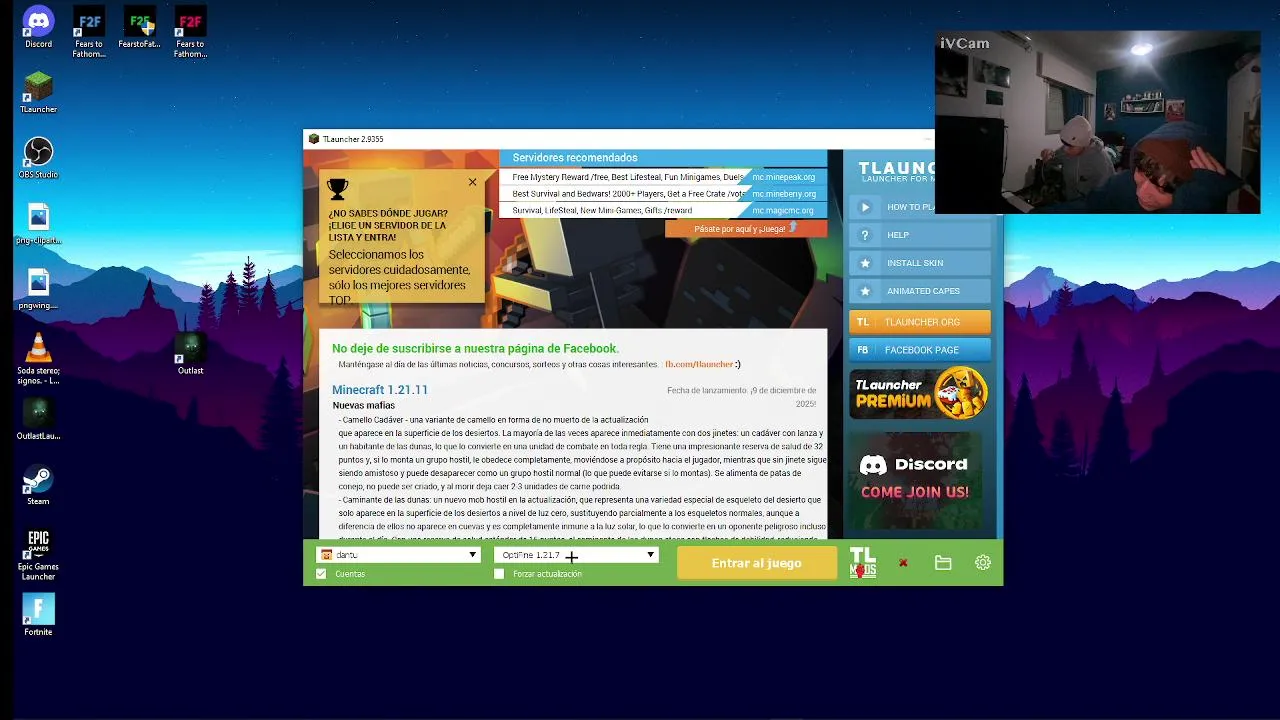The height and width of the screenshot is (720, 1280).
Task: Select the blue Fears to Fathom shortcut
Action: (x=89, y=34)
